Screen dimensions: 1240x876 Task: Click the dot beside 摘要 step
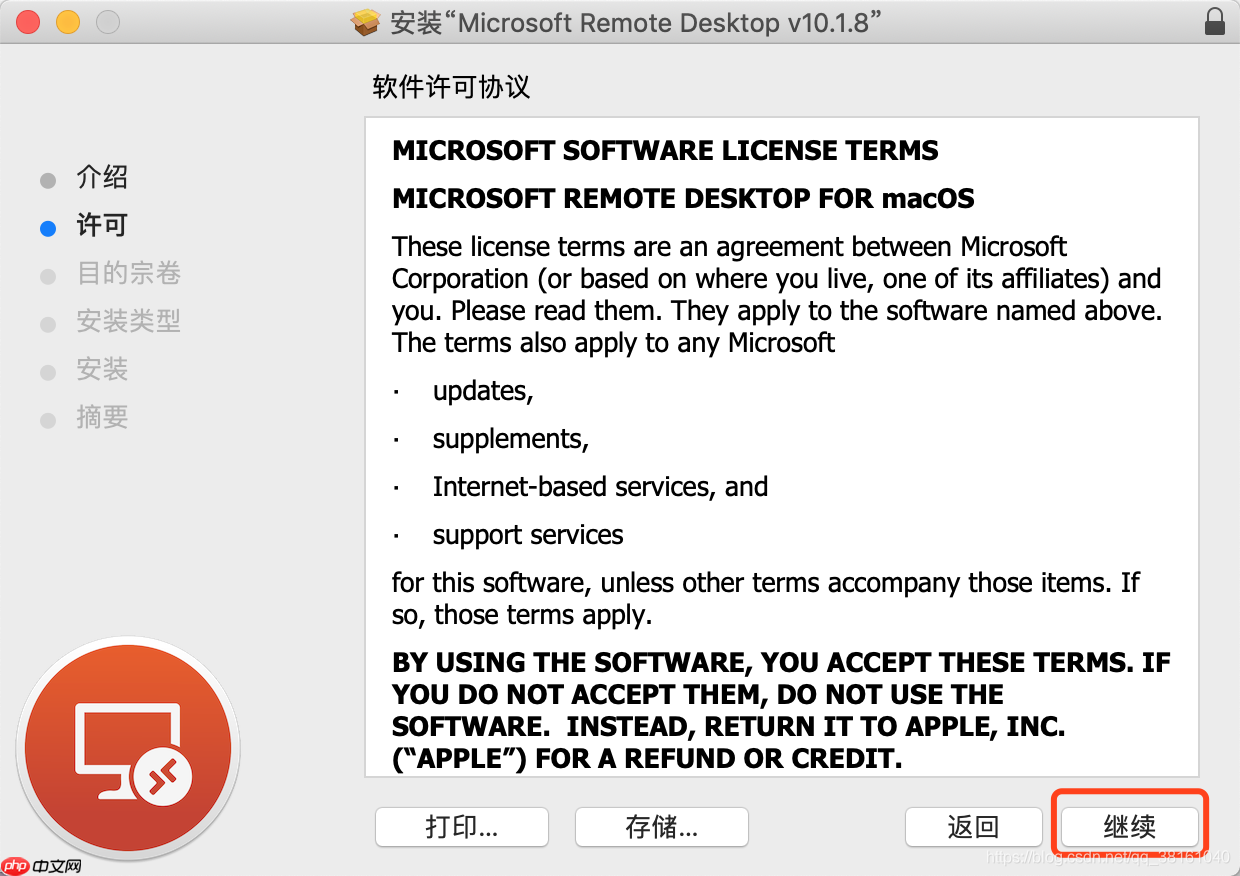pos(47,420)
